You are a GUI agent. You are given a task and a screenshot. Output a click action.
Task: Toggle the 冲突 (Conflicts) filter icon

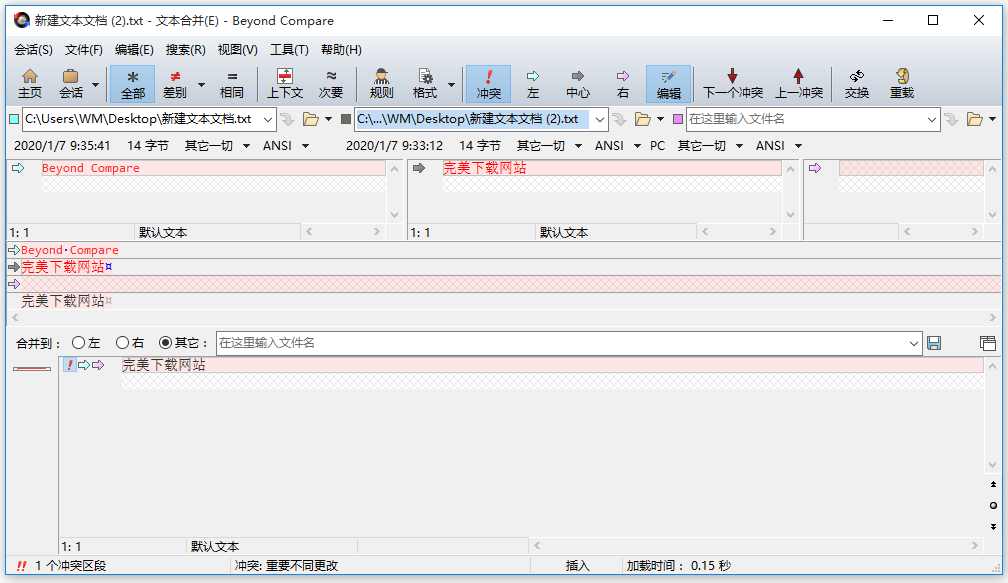(488, 84)
